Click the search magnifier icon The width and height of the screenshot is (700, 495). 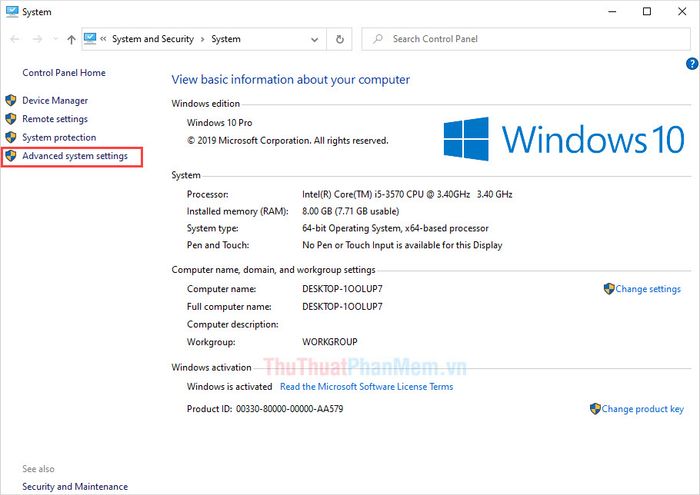click(x=378, y=39)
